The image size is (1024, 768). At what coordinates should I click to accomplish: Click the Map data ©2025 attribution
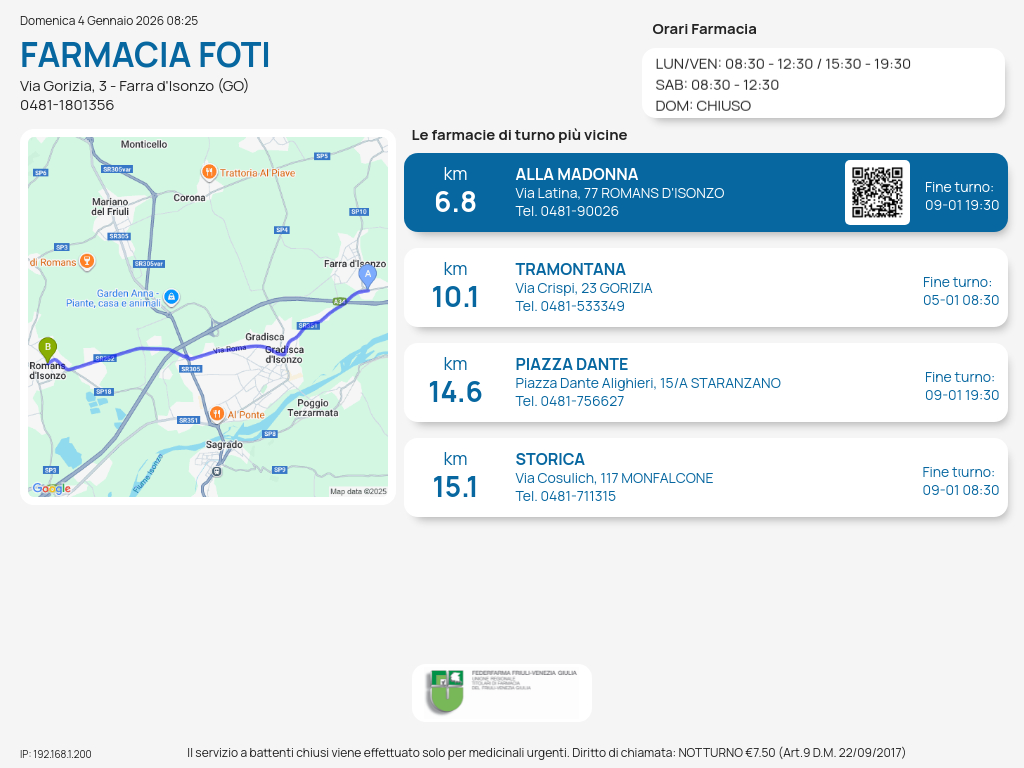[358, 491]
